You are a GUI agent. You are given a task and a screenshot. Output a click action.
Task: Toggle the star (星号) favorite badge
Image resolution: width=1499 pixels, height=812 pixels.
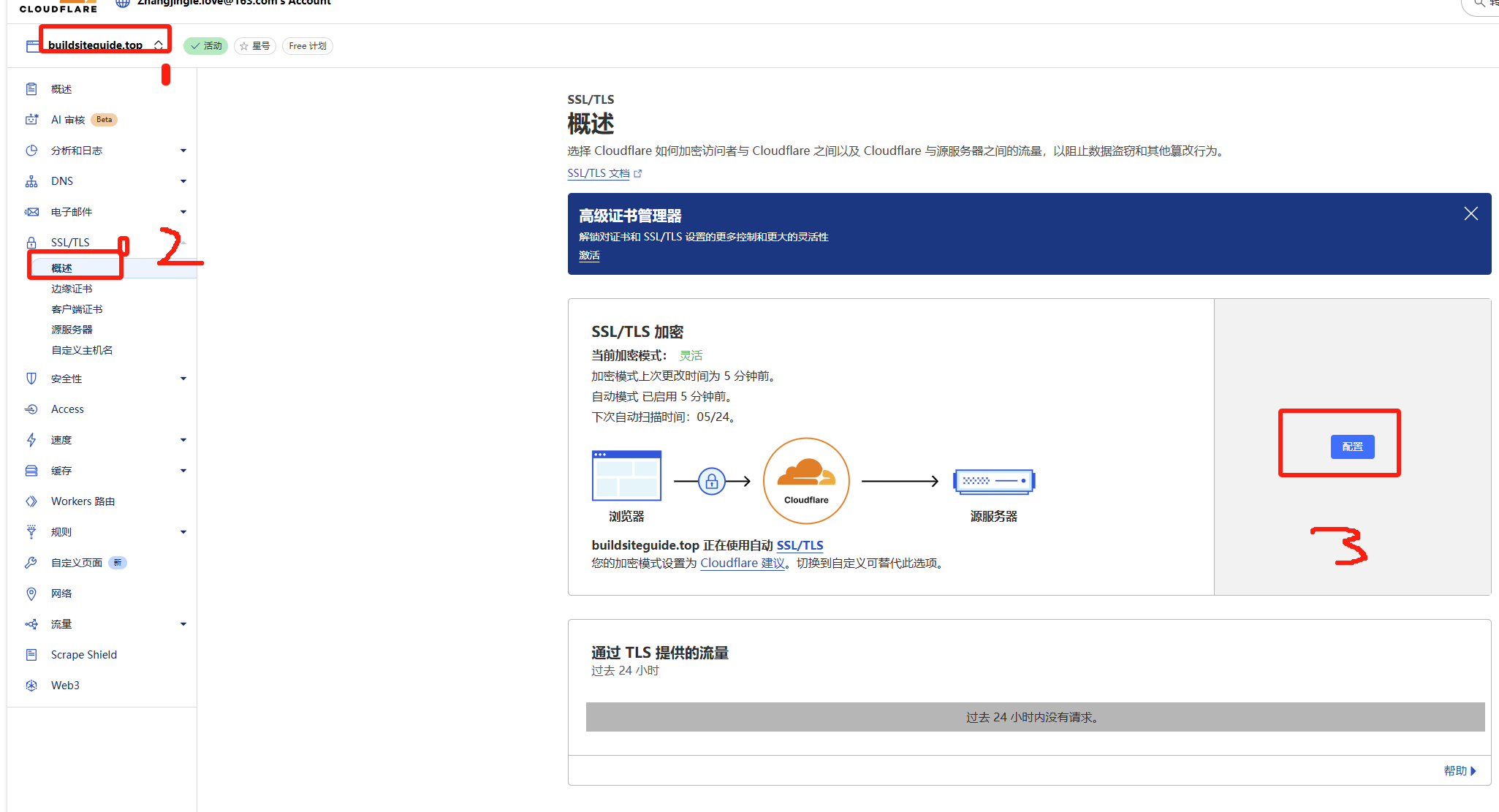[x=254, y=46]
